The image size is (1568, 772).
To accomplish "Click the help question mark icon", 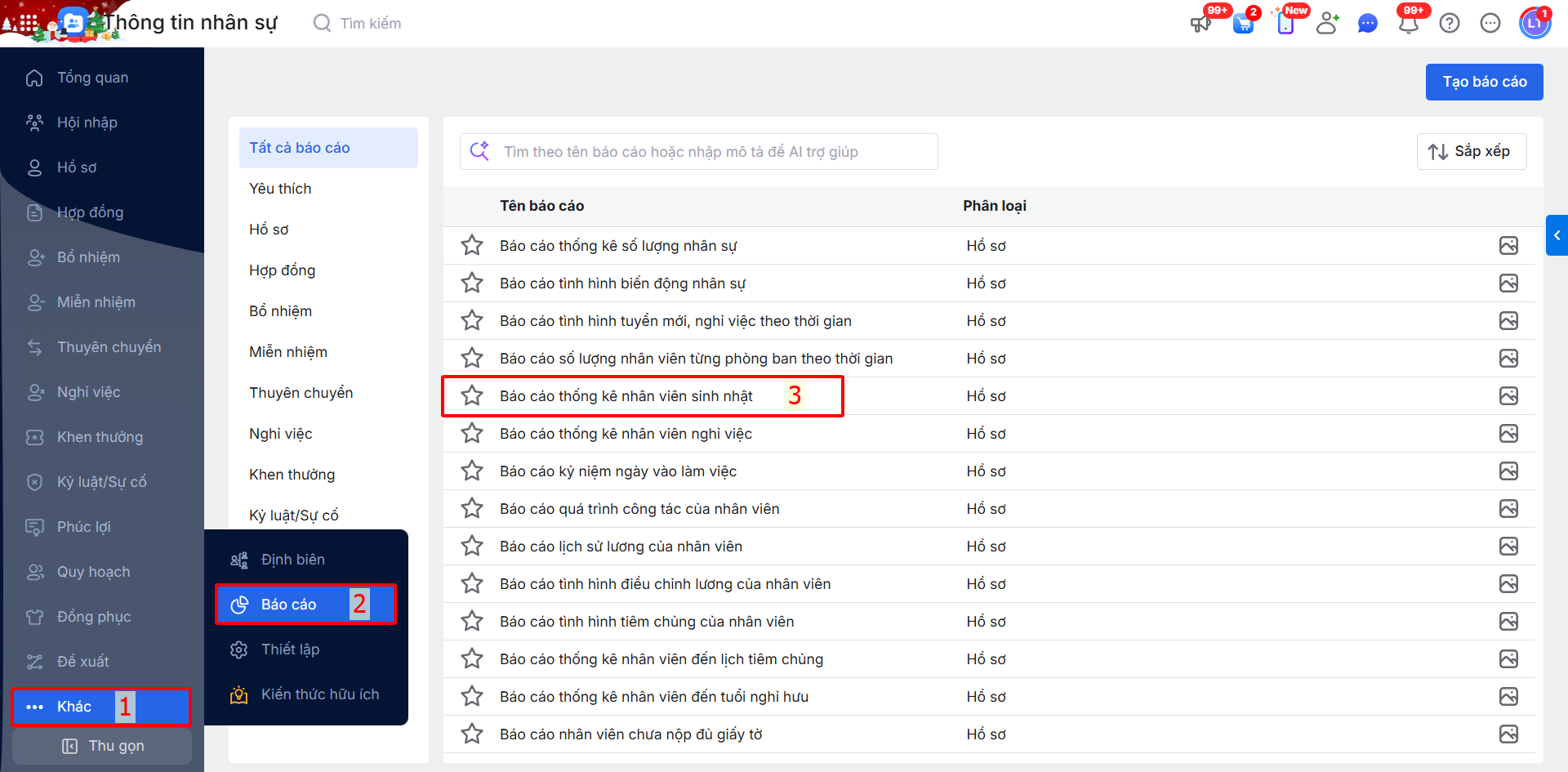I will coord(1450,24).
